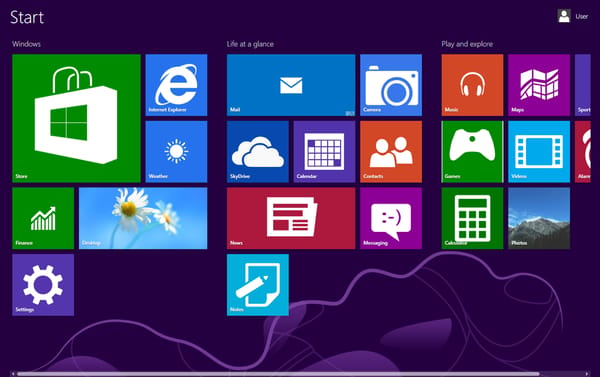
Task: Open the Mail tile
Action: coord(291,85)
